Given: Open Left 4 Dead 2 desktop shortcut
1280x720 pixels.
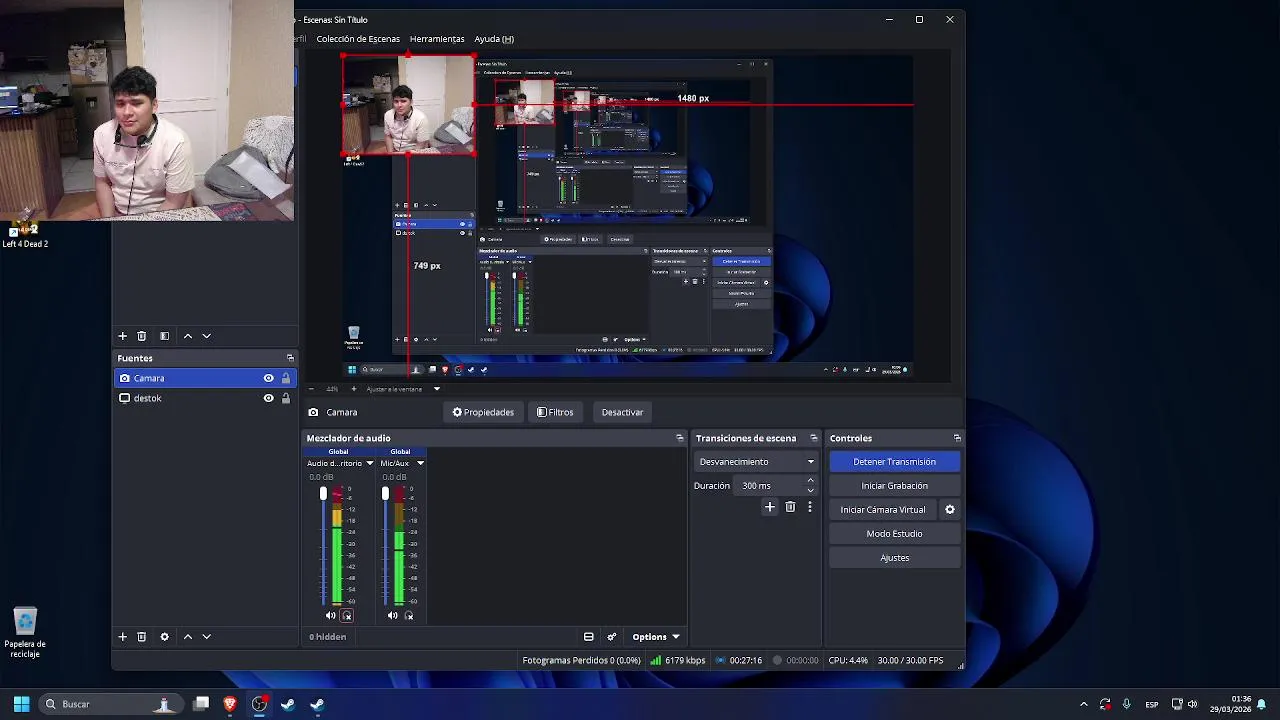Looking at the screenshot, I should click(24, 234).
